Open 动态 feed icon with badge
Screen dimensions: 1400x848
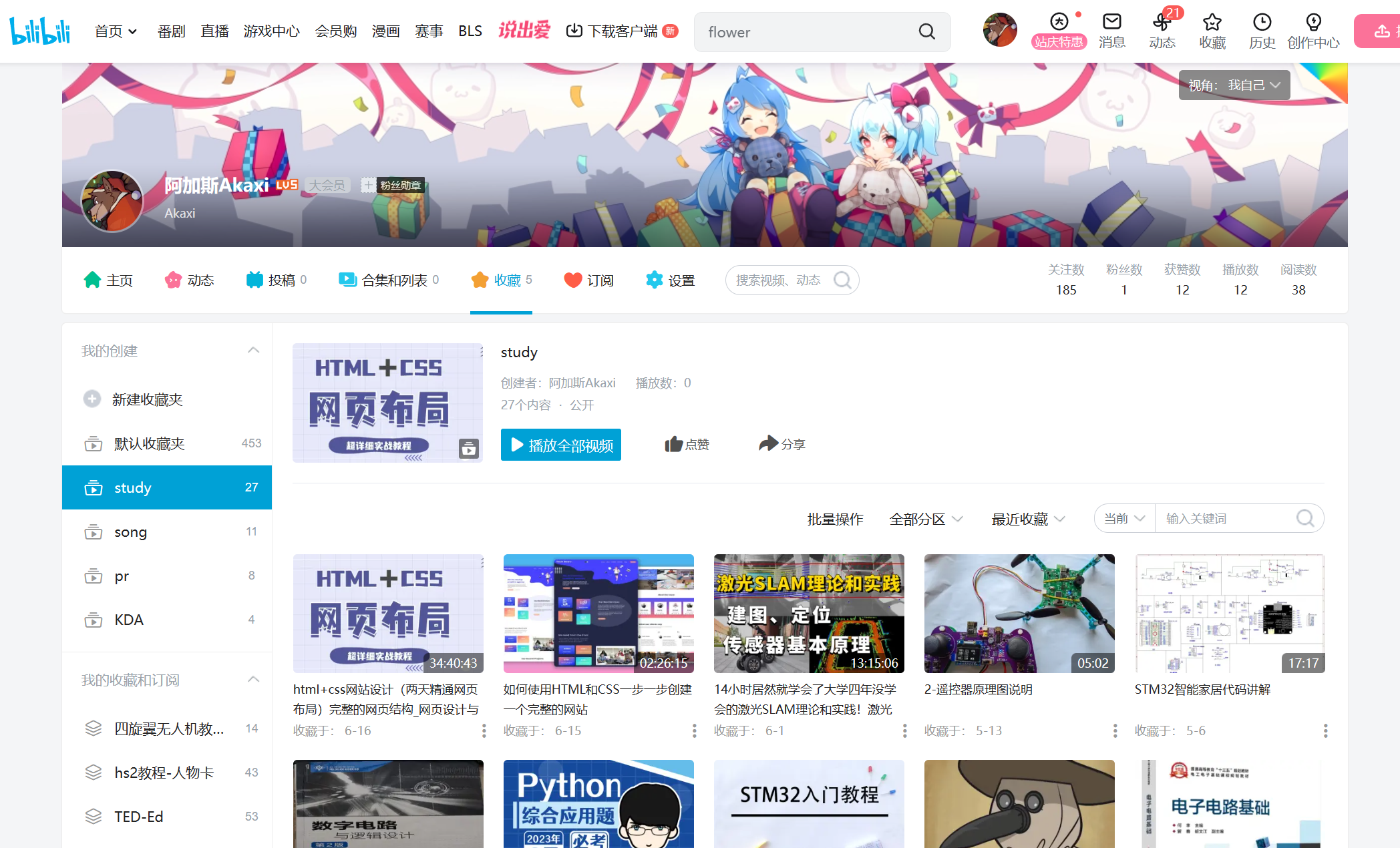tap(1162, 31)
